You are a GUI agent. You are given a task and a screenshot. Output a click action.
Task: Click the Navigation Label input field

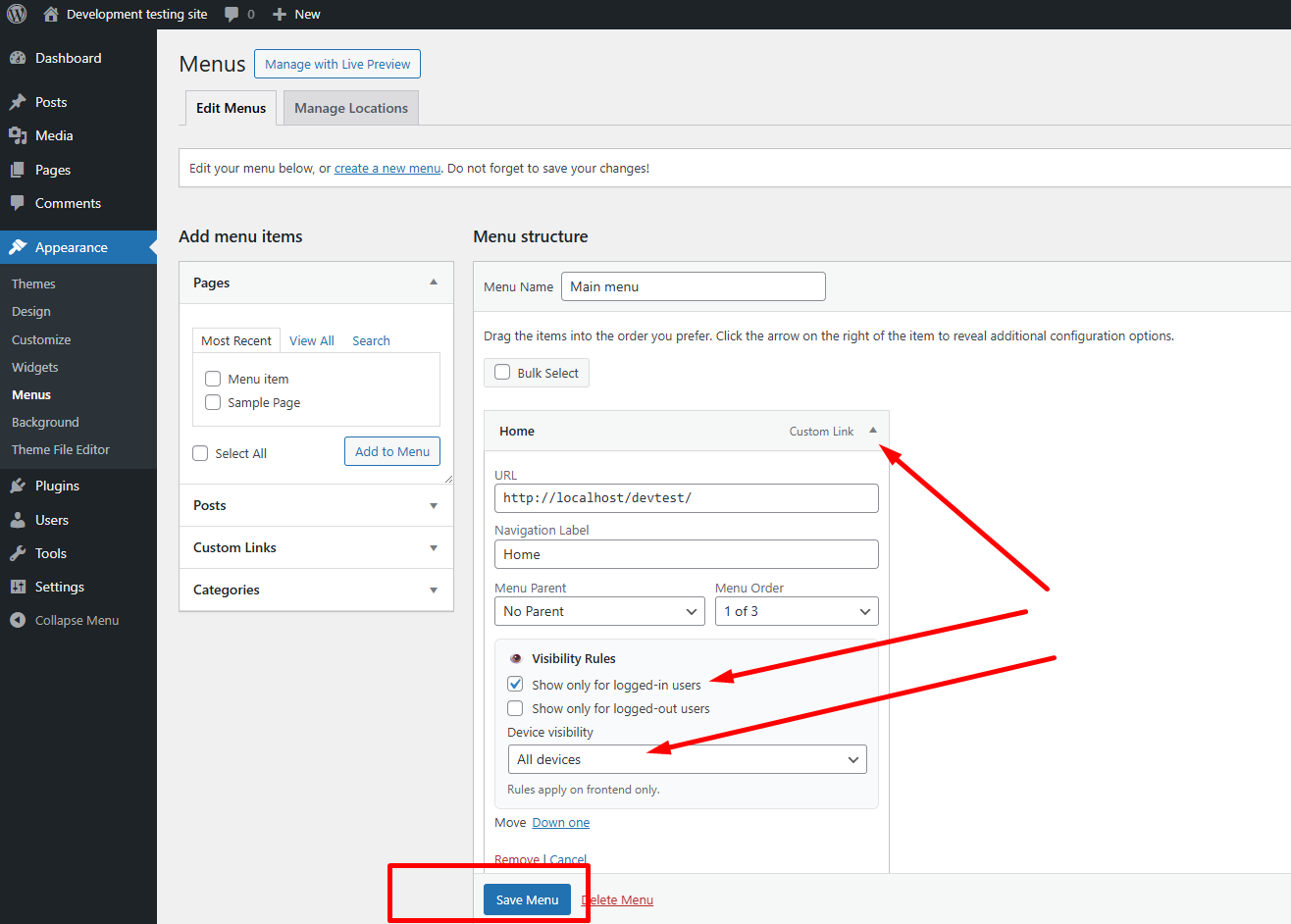click(x=687, y=554)
